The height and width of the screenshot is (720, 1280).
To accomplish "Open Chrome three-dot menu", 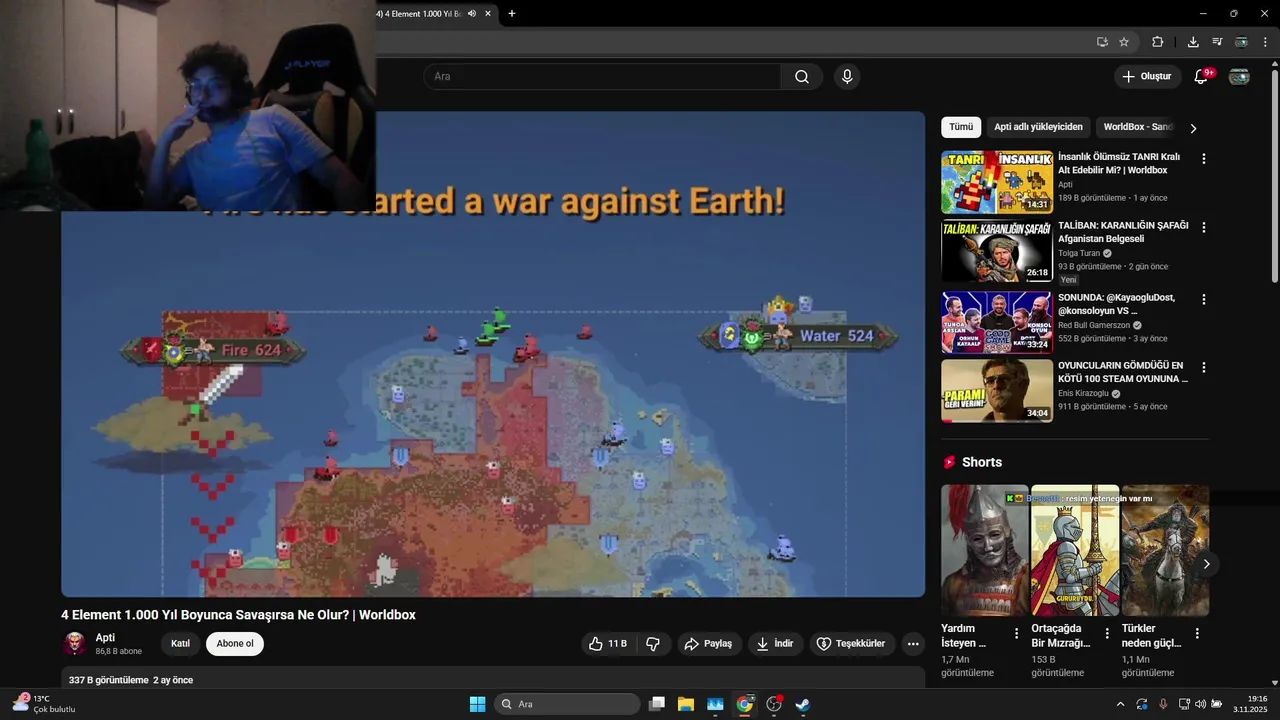I will [1265, 42].
